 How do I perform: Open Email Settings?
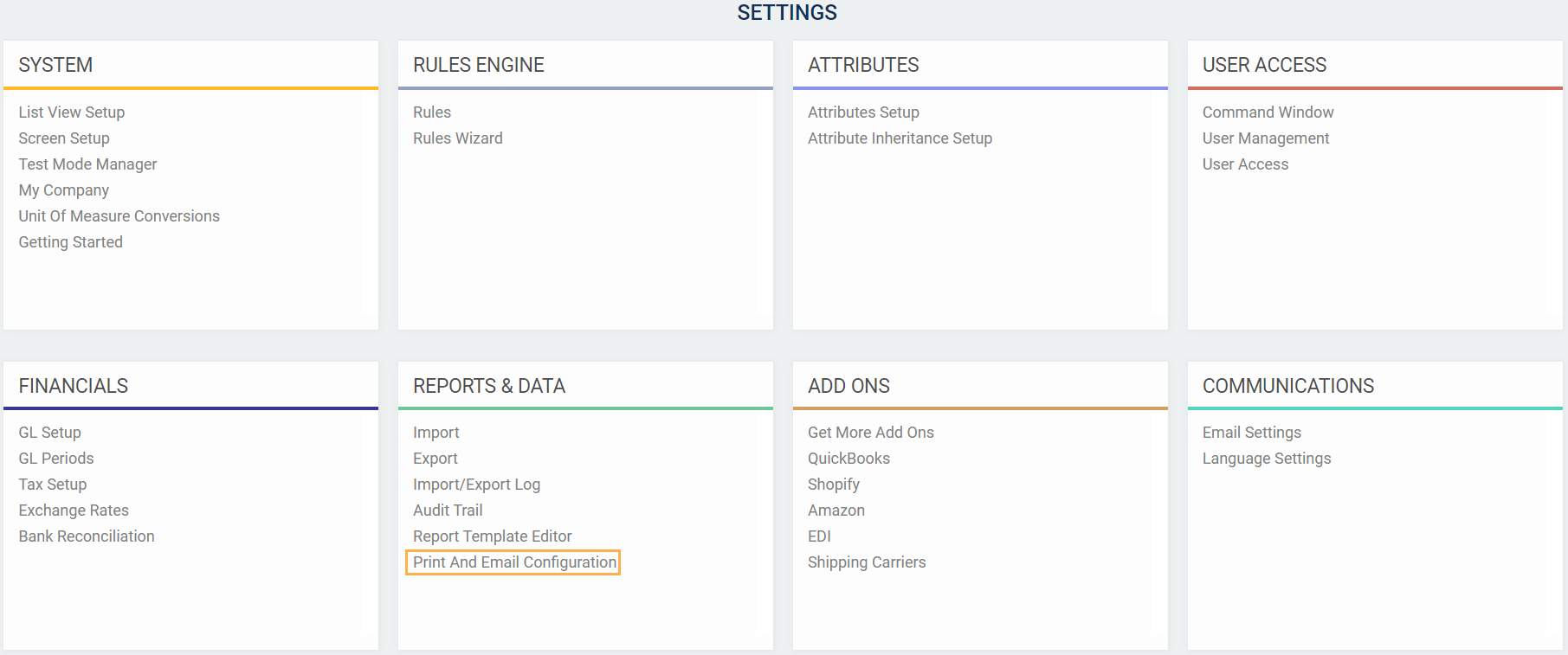tap(1251, 433)
